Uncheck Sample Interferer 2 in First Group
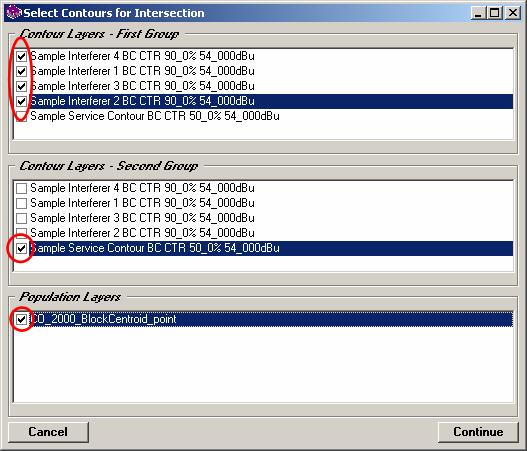The width and height of the screenshot is (527, 451). pyautogui.click(x=22, y=101)
